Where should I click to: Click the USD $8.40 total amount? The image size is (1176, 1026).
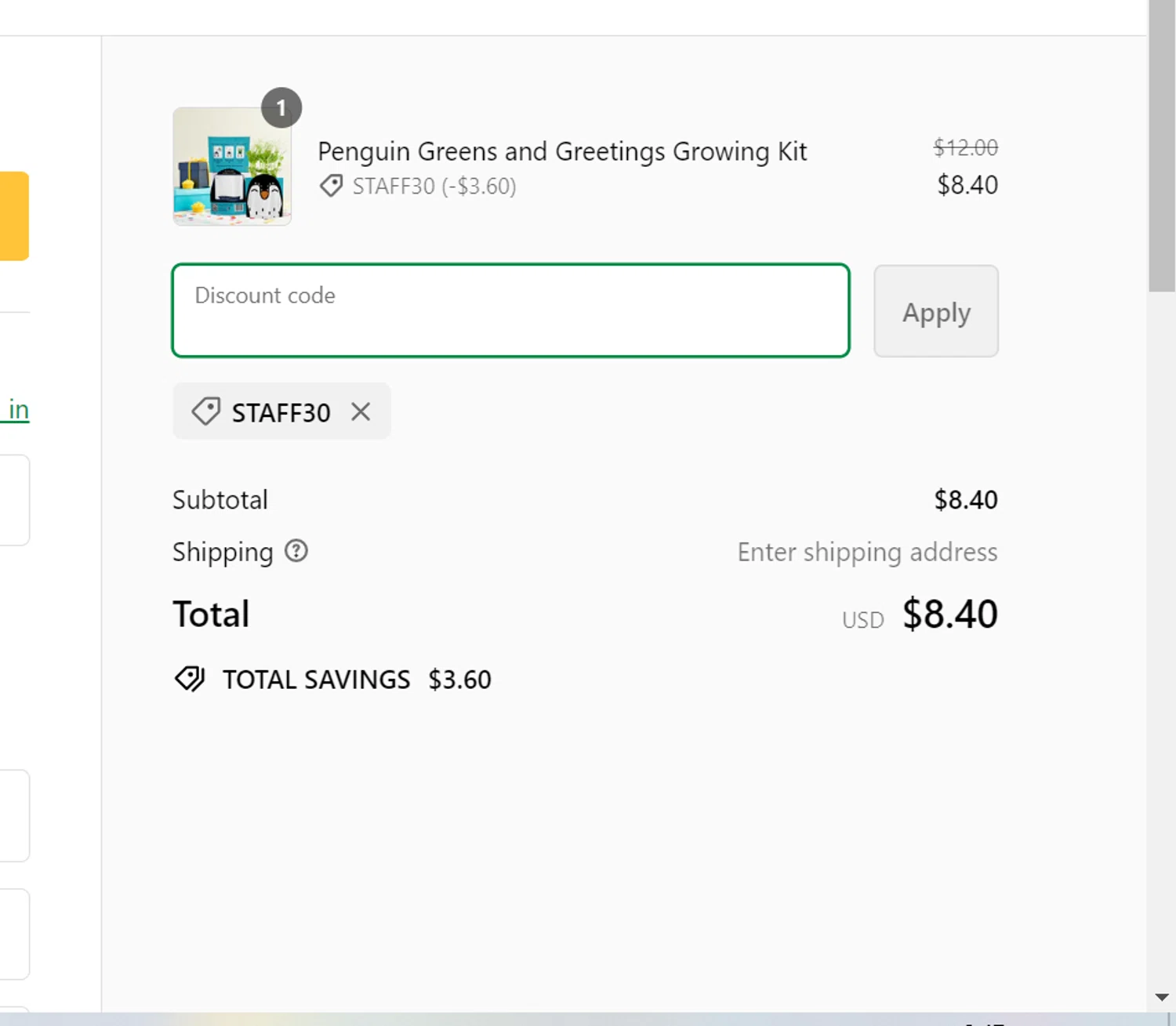tap(949, 615)
